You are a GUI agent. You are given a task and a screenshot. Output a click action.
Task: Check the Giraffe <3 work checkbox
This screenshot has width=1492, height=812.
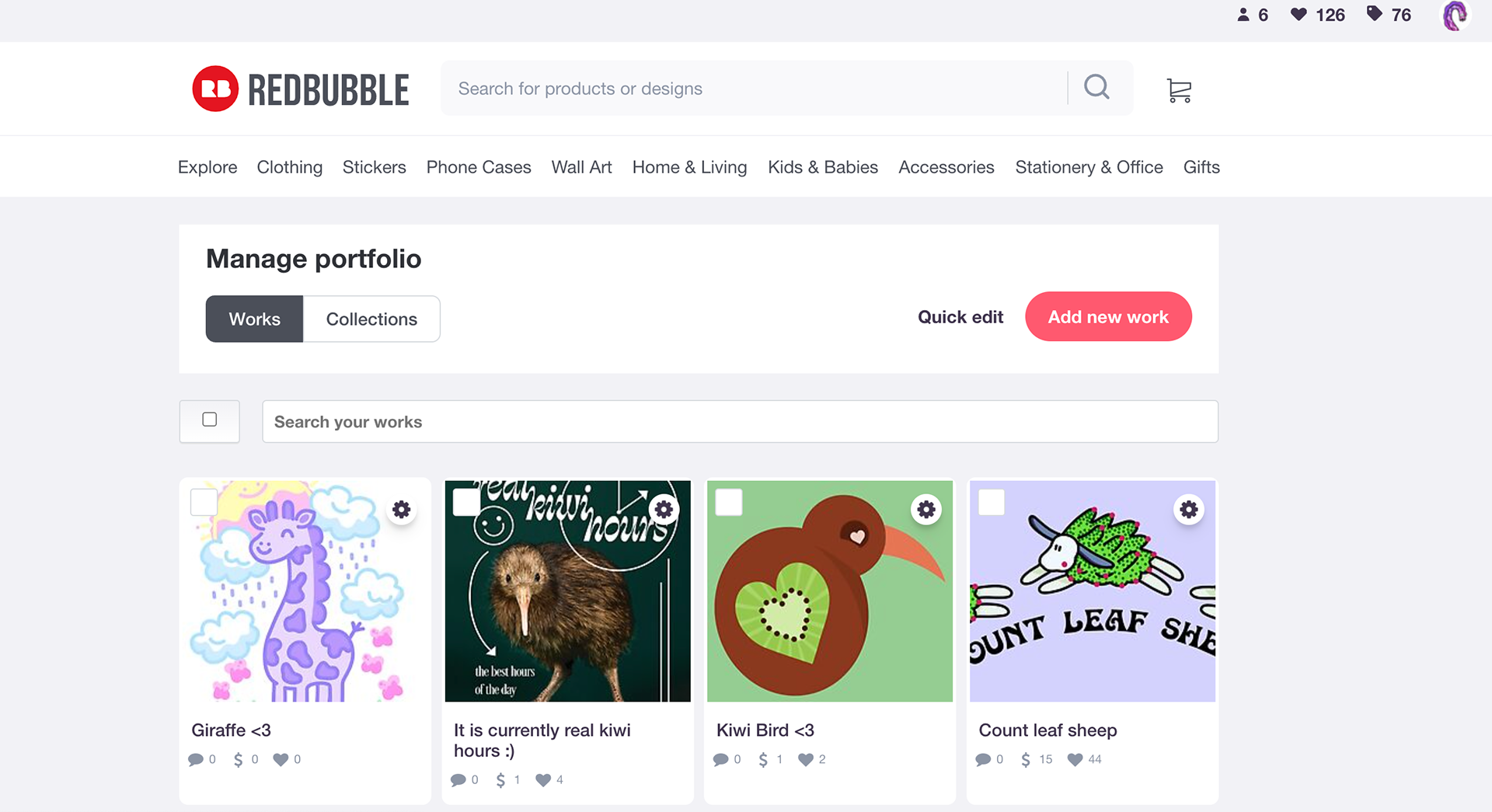coord(204,502)
